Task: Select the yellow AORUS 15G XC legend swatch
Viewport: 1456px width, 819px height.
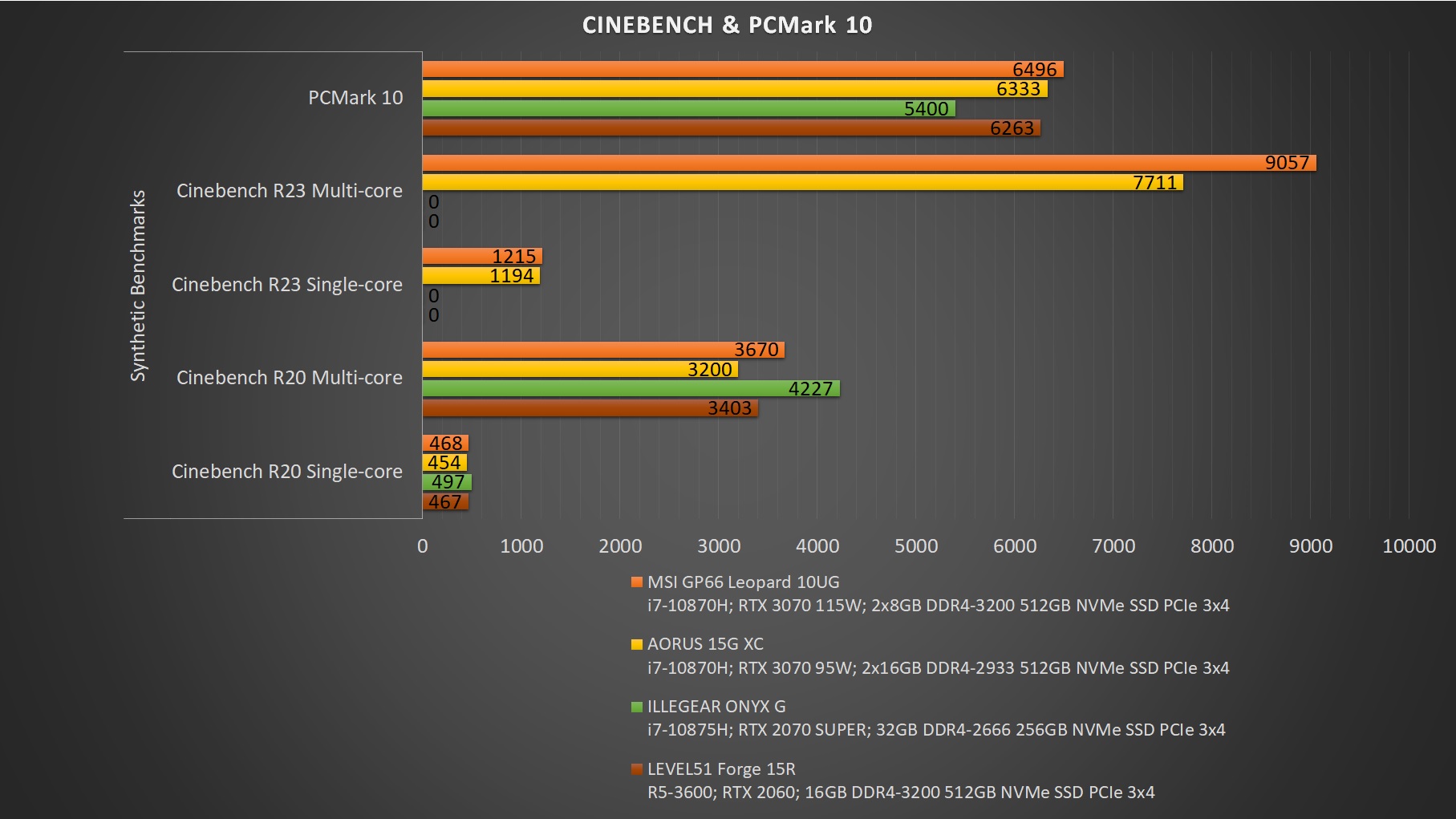Action: 637,644
